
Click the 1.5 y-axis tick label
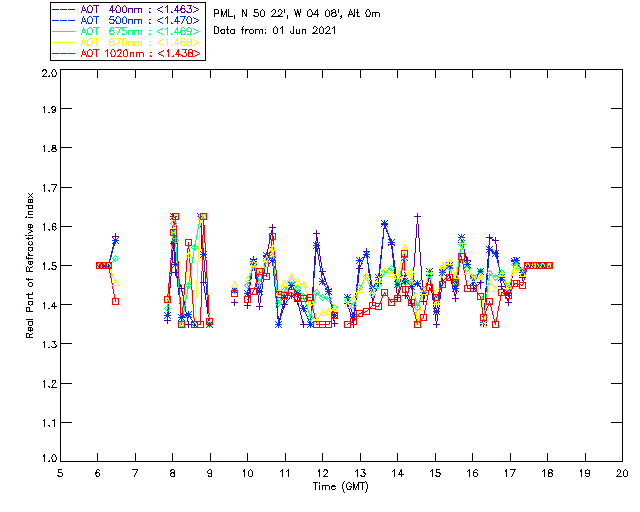pyautogui.click(x=49, y=266)
